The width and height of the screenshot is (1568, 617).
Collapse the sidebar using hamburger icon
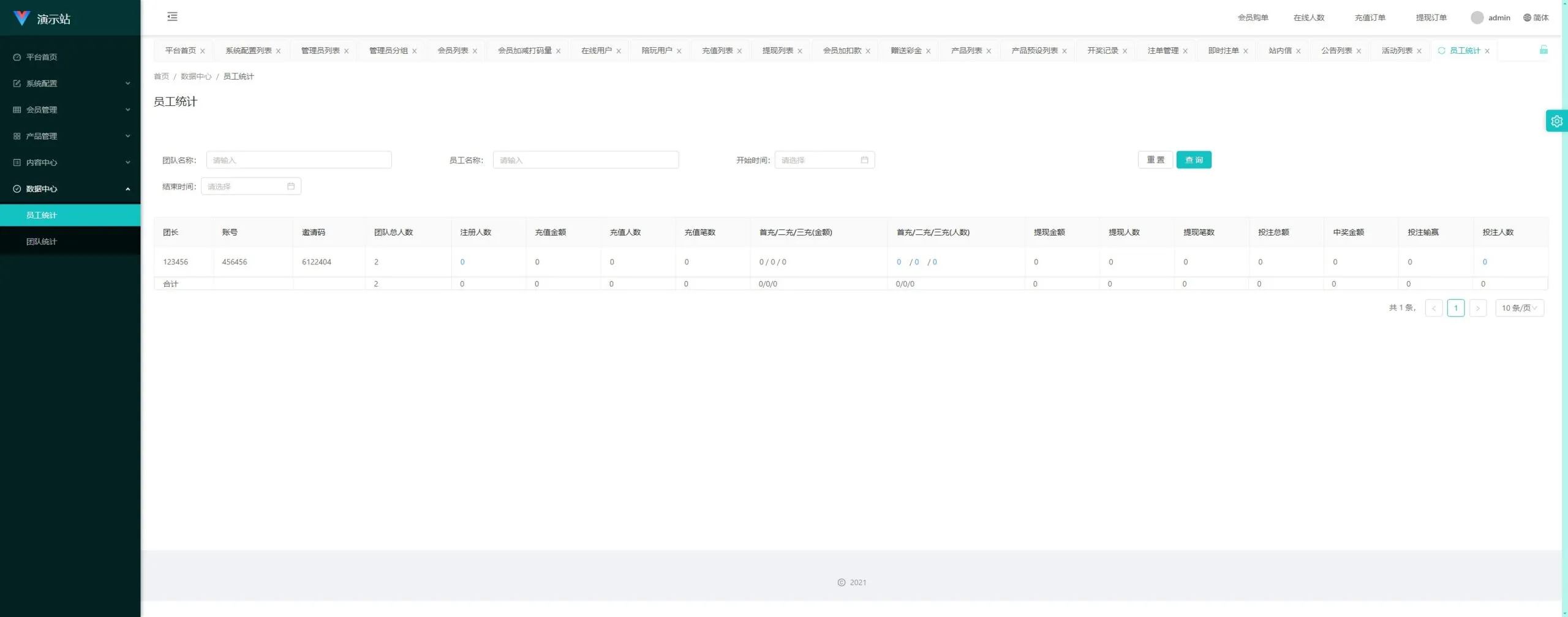[x=172, y=17]
